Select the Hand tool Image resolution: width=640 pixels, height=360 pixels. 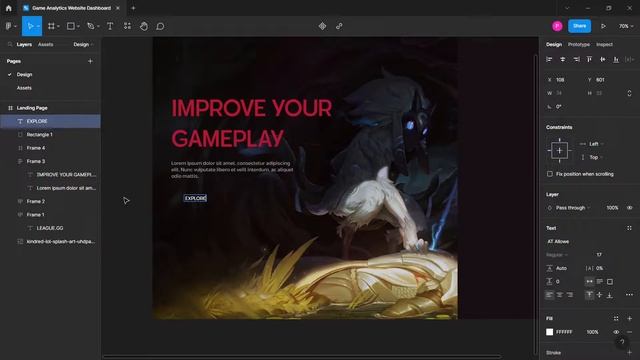(144, 26)
